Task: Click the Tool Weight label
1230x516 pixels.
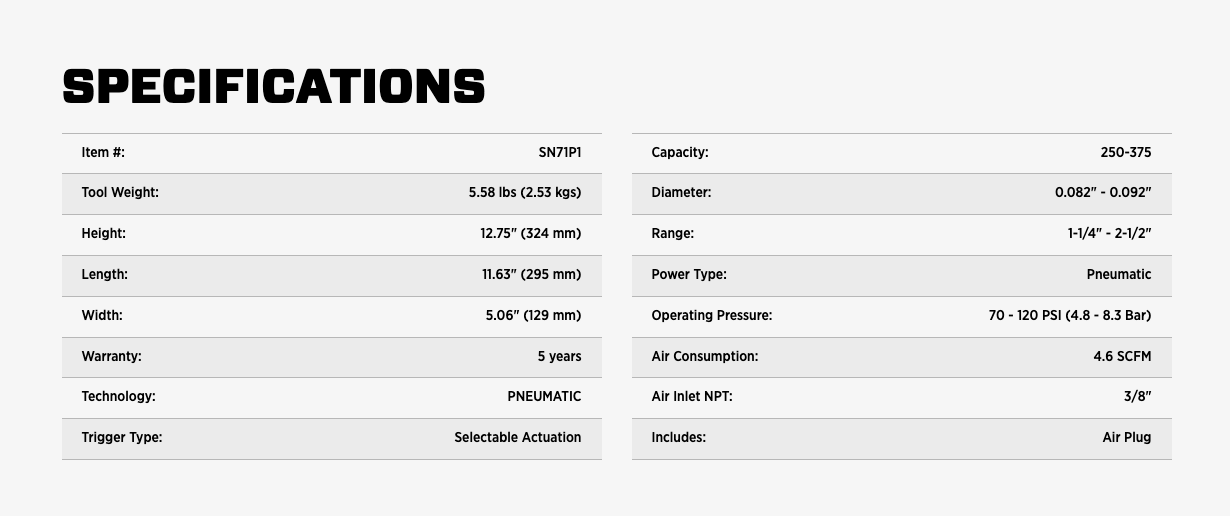Action: 120,193
